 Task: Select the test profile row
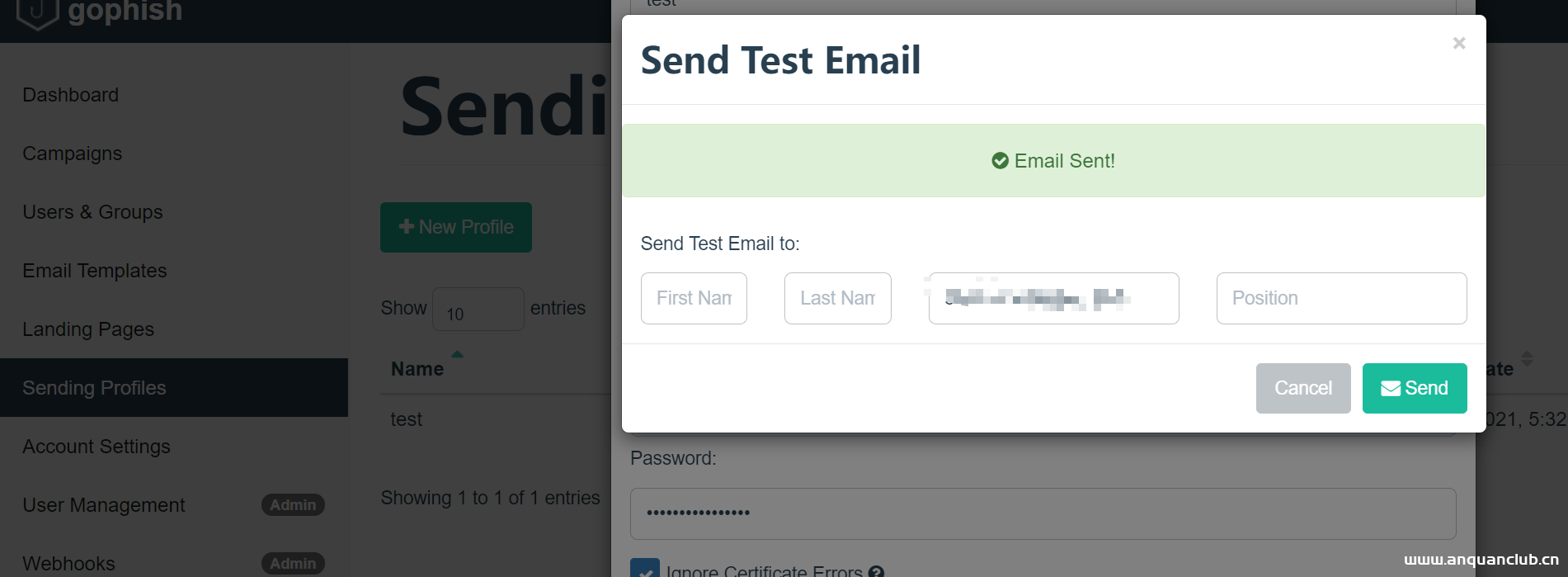tap(407, 419)
